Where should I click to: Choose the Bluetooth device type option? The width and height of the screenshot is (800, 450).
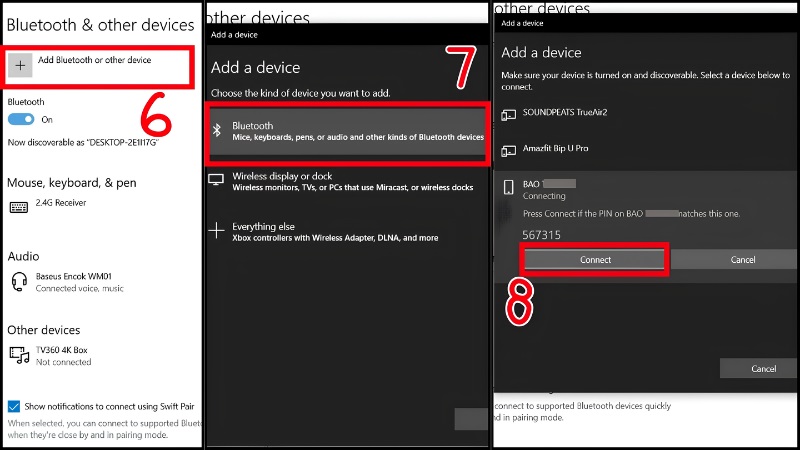click(x=347, y=131)
